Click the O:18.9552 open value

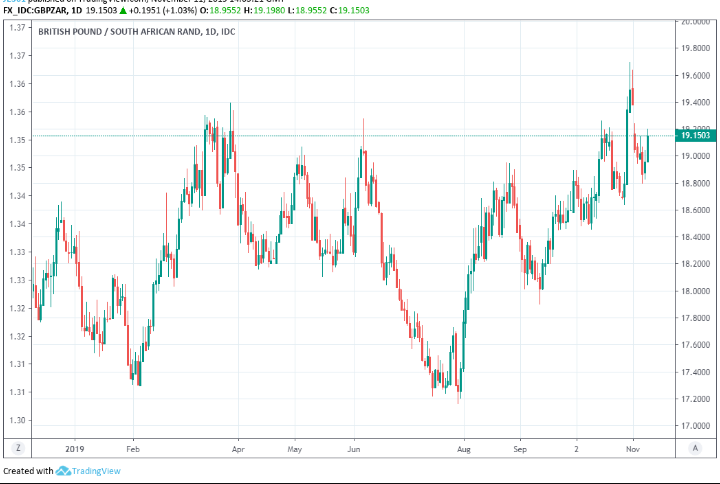coord(220,10)
